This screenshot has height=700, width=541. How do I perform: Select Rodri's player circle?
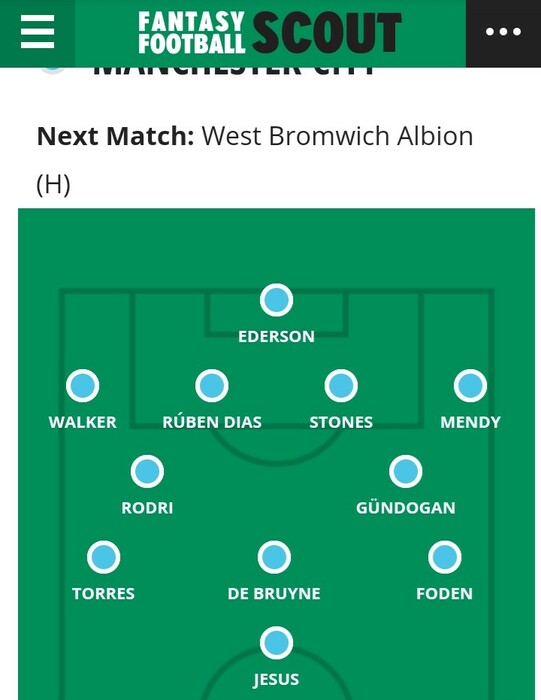pos(147,471)
